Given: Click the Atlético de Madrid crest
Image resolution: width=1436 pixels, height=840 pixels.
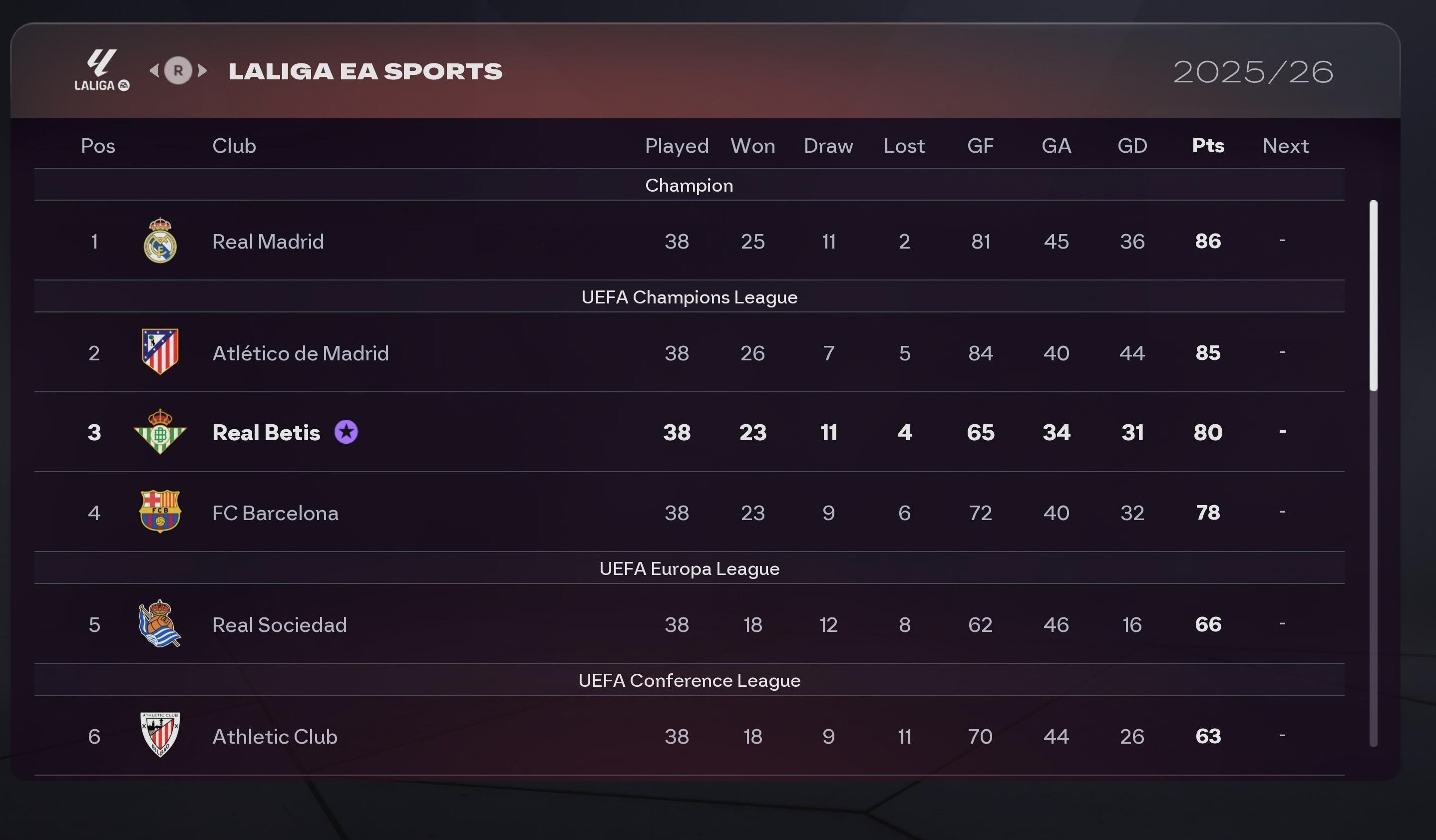Looking at the screenshot, I should click(160, 351).
